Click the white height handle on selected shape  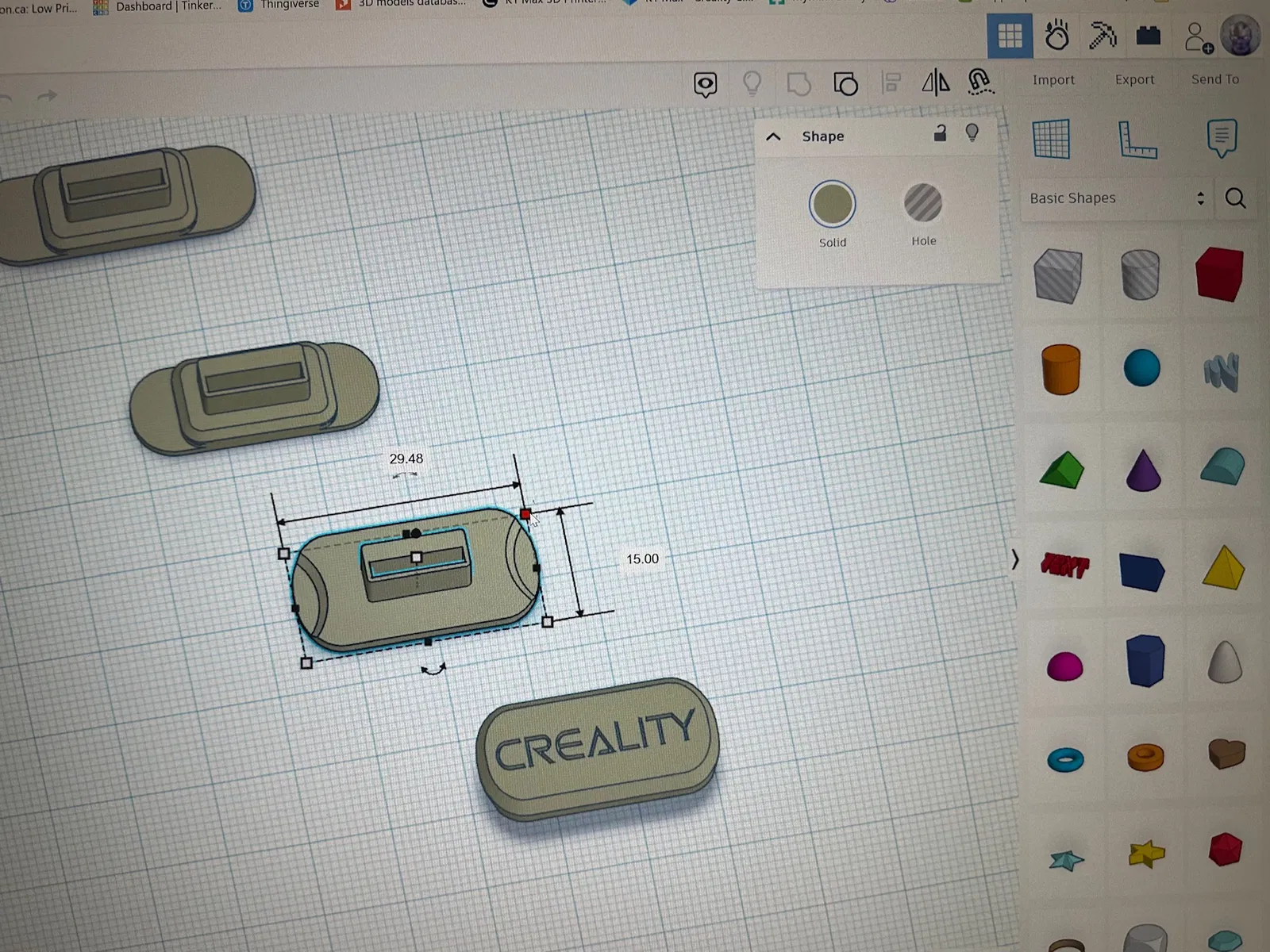[416, 558]
